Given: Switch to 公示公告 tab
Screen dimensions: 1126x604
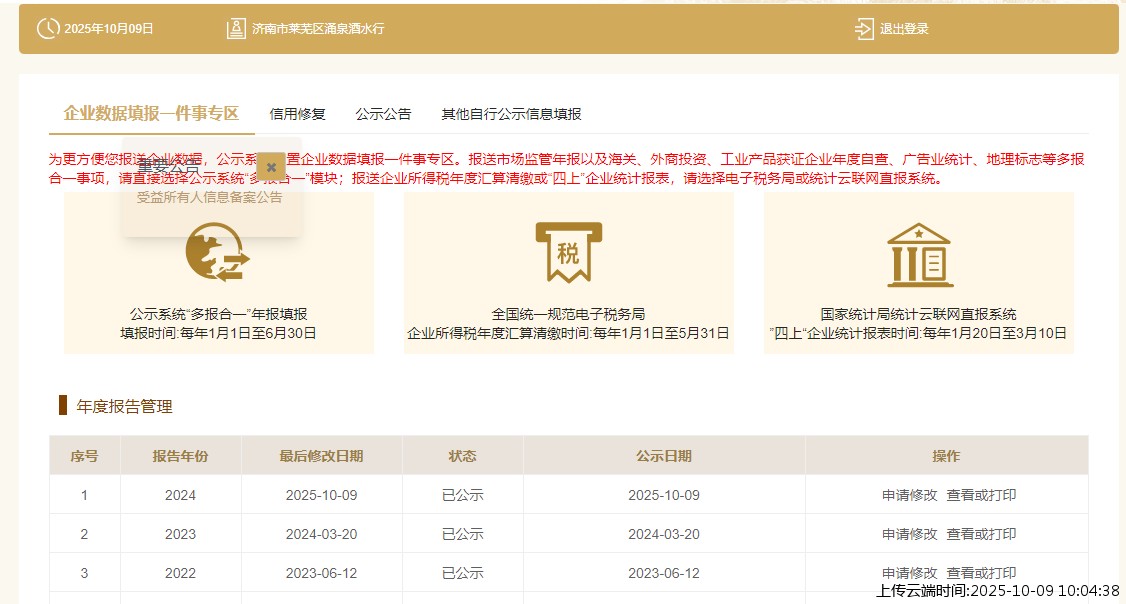Looking at the screenshot, I should tap(383, 114).
